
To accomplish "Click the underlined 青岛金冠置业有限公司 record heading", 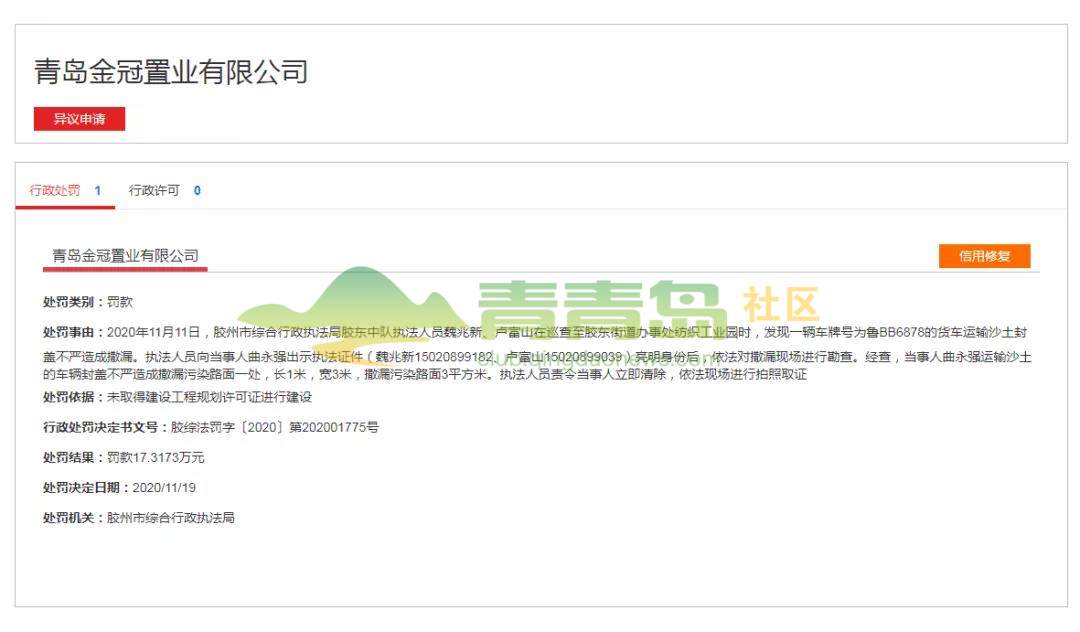I will pos(125,256).
